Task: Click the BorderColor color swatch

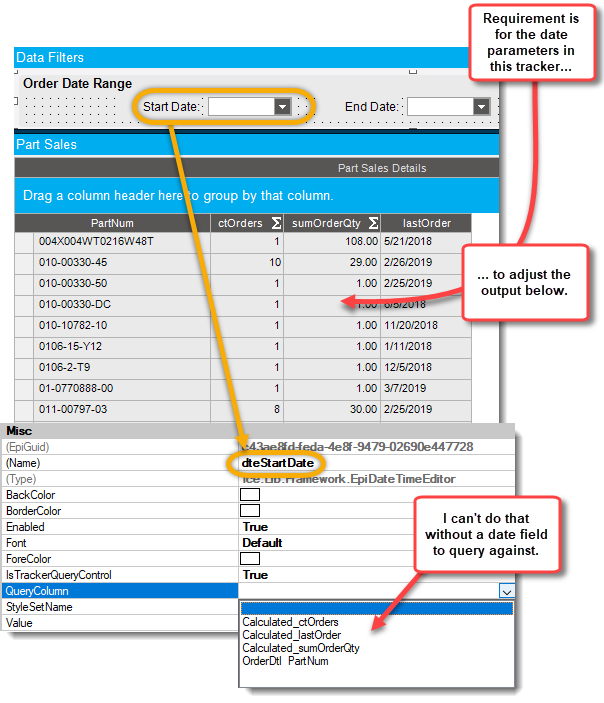Action: (x=250, y=511)
